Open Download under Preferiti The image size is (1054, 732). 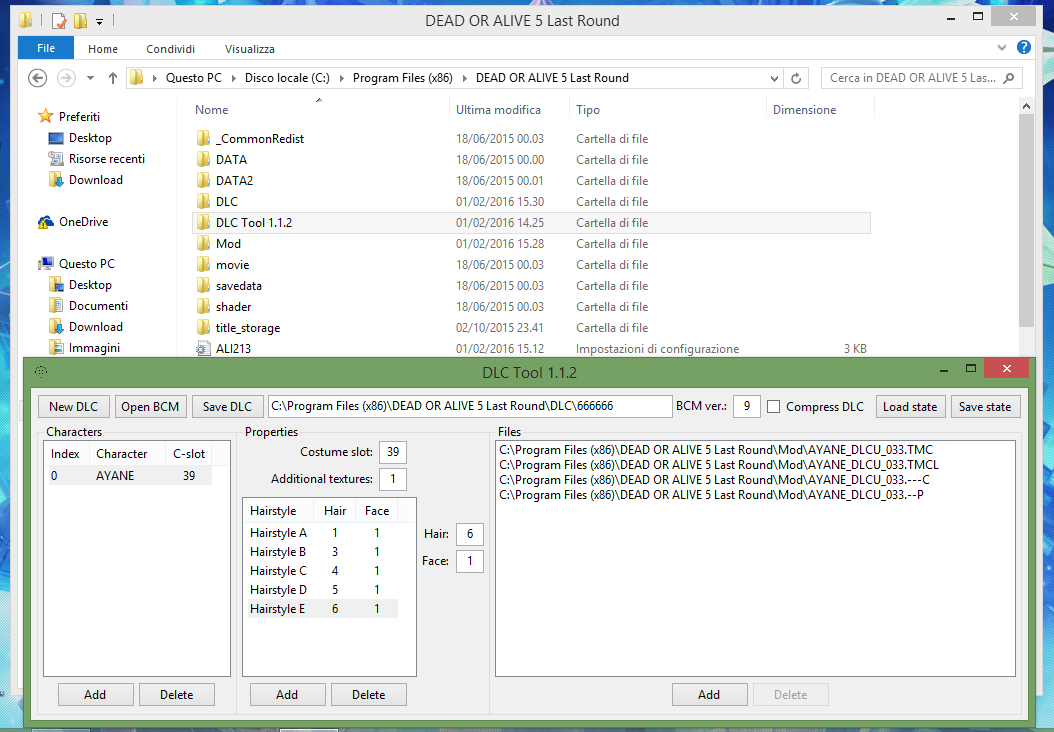(95, 179)
